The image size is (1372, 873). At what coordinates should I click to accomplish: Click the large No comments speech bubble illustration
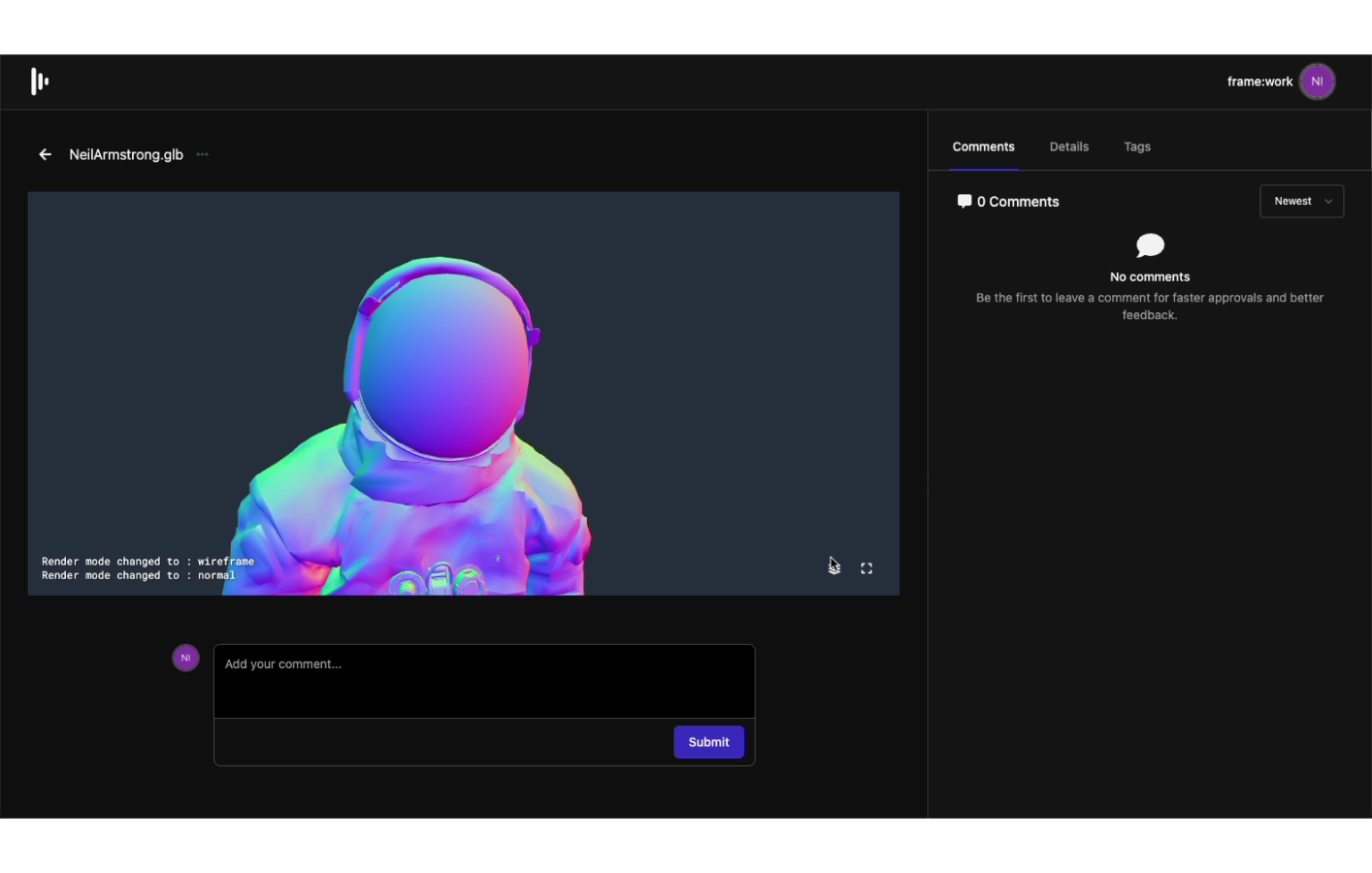pos(1149,245)
